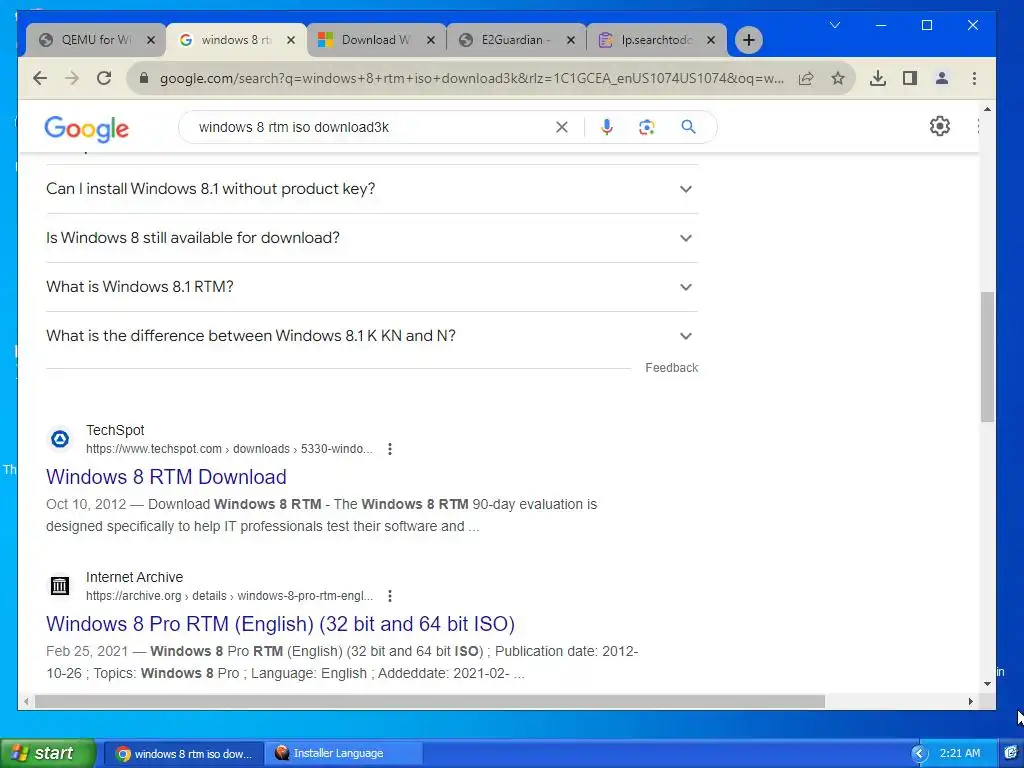Click 'TechSpot' site name text
Image resolution: width=1024 pixels, height=768 pixels.
(115, 430)
